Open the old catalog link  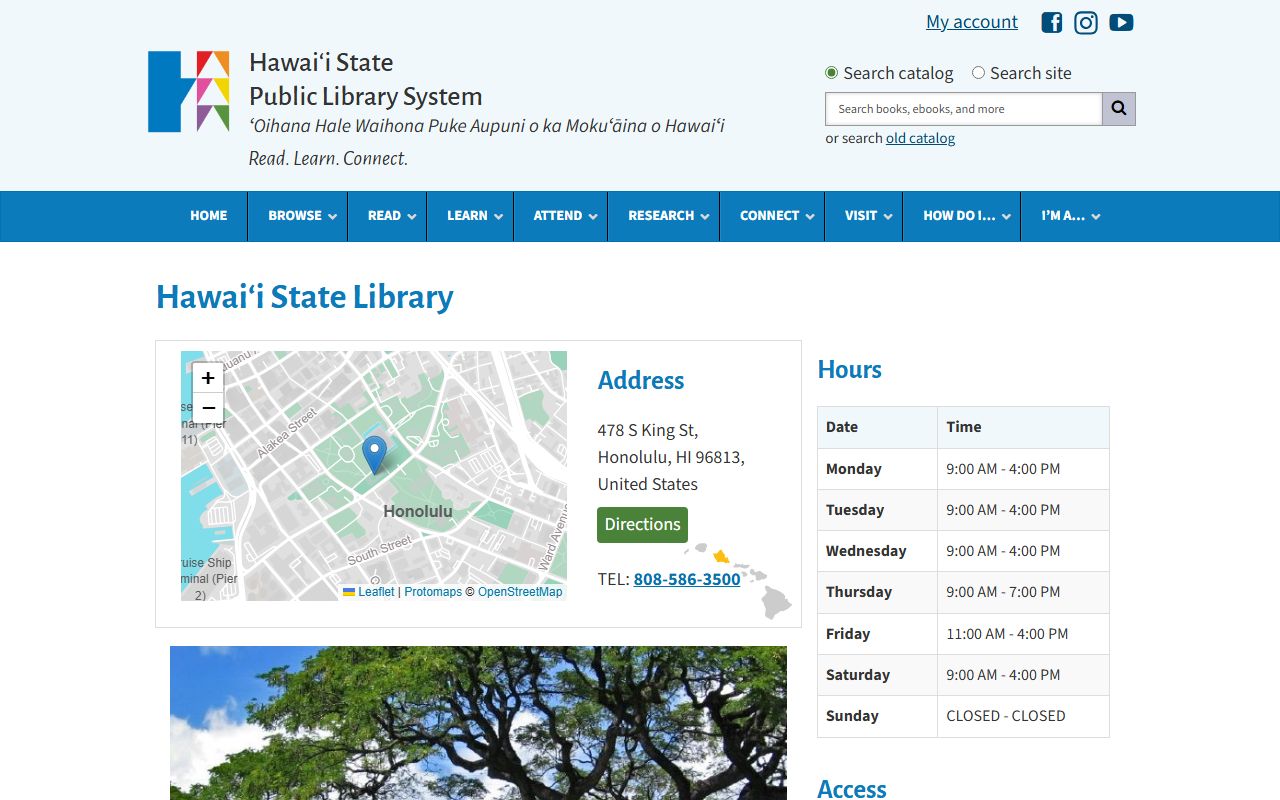[920, 138]
